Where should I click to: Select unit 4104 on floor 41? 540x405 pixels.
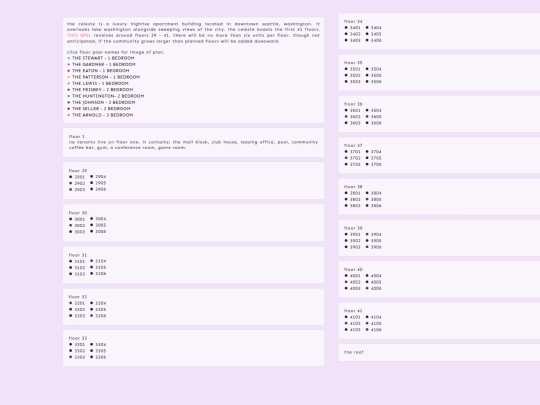[376, 317]
